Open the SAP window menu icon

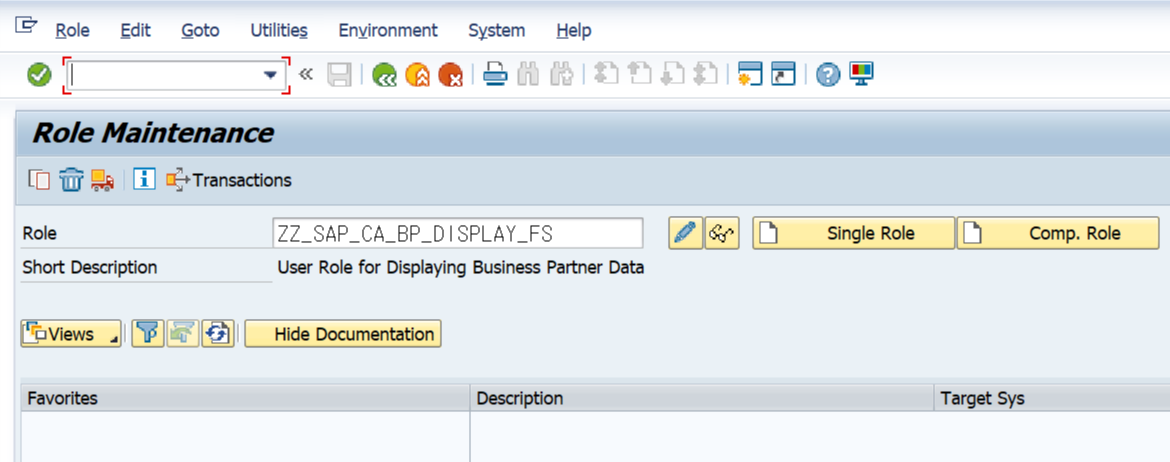(26, 25)
